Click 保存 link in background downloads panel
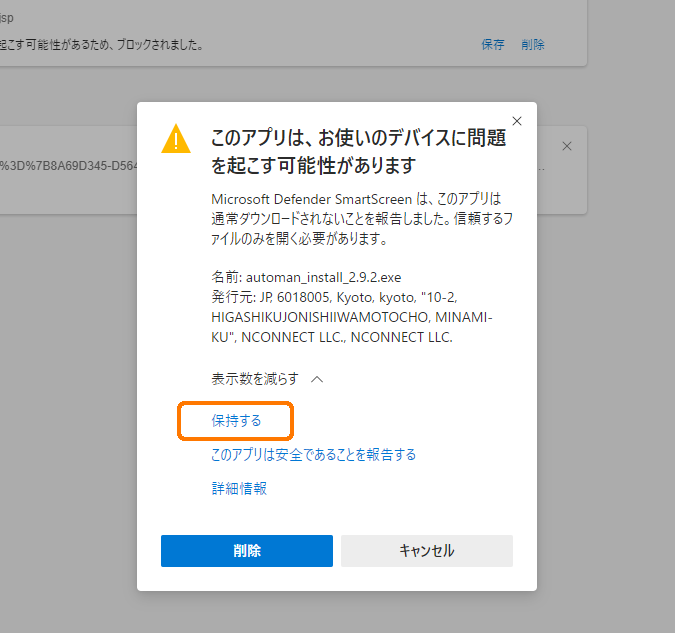The width and height of the screenshot is (675, 633). pos(493,44)
